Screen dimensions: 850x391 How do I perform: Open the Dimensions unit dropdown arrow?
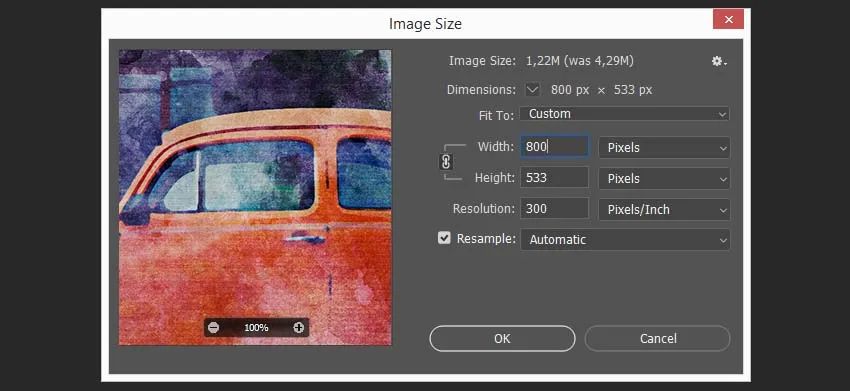pyautogui.click(x=533, y=90)
